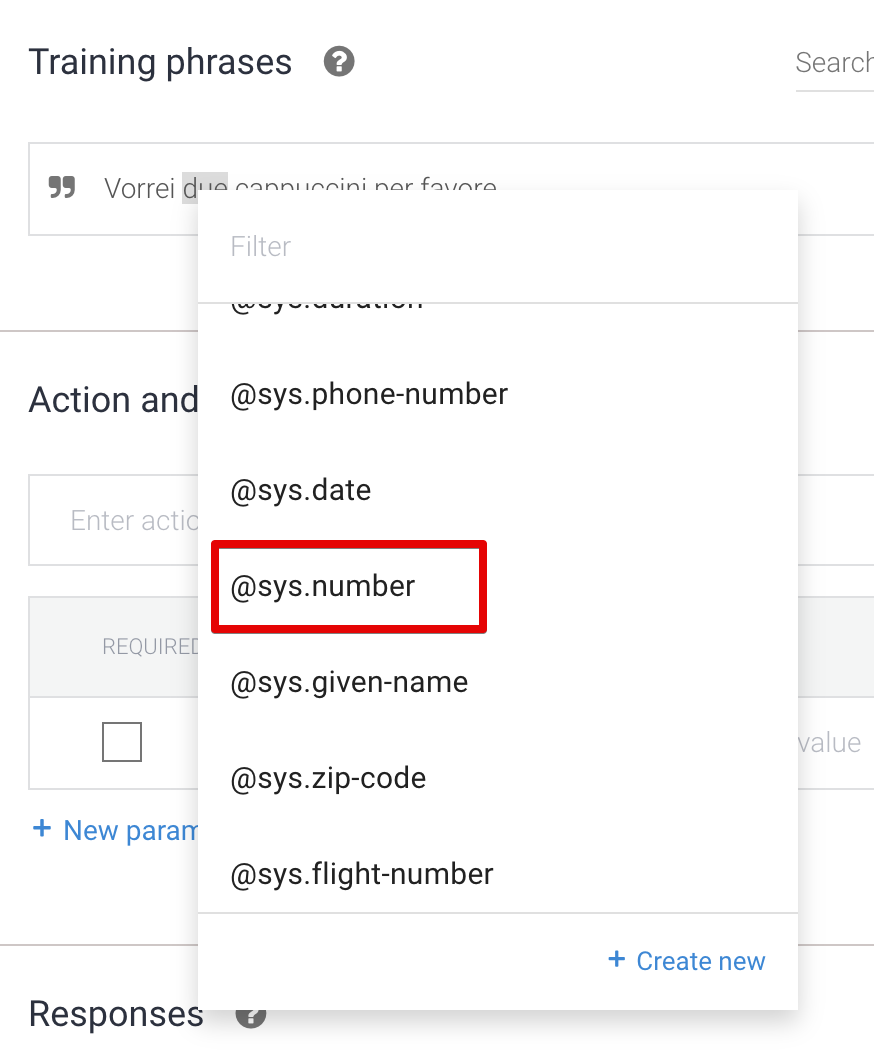The width and height of the screenshot is (874, 1050).
Task: Select the @sys.flight-number entity
Action: (362, 875)
